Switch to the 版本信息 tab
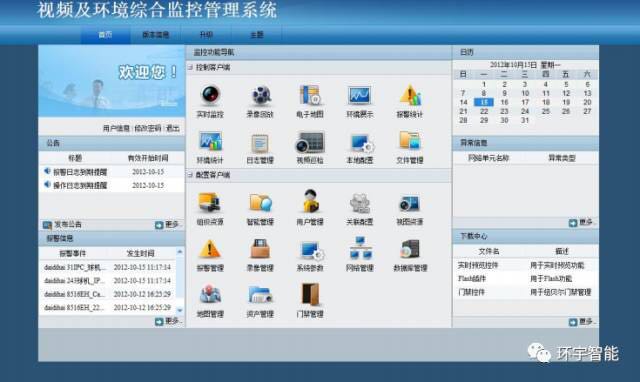Image resolution: width=640 pixels, height=382 pixels. 156,35
